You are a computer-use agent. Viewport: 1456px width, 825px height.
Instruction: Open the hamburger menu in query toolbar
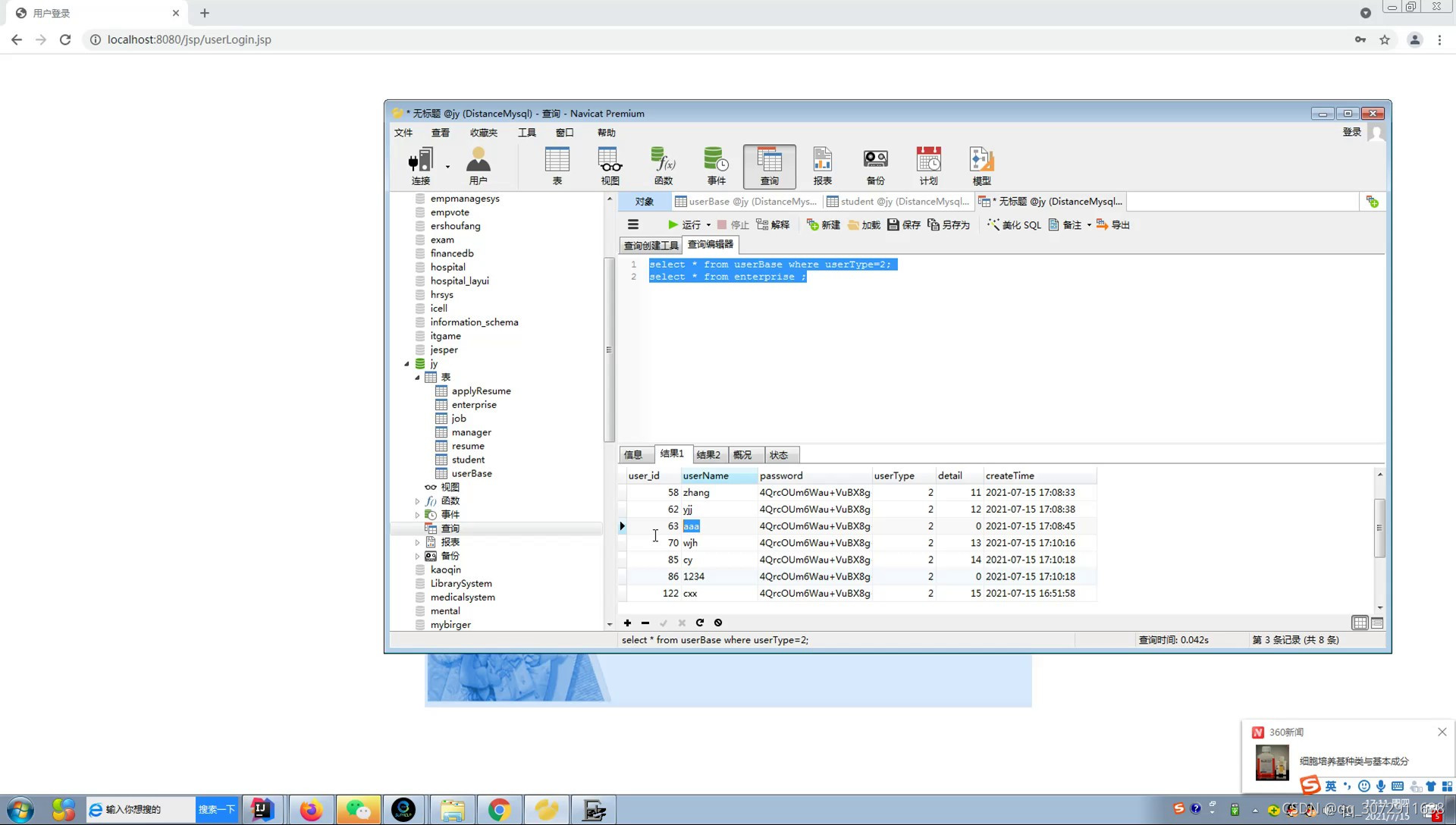click(633, 224)
